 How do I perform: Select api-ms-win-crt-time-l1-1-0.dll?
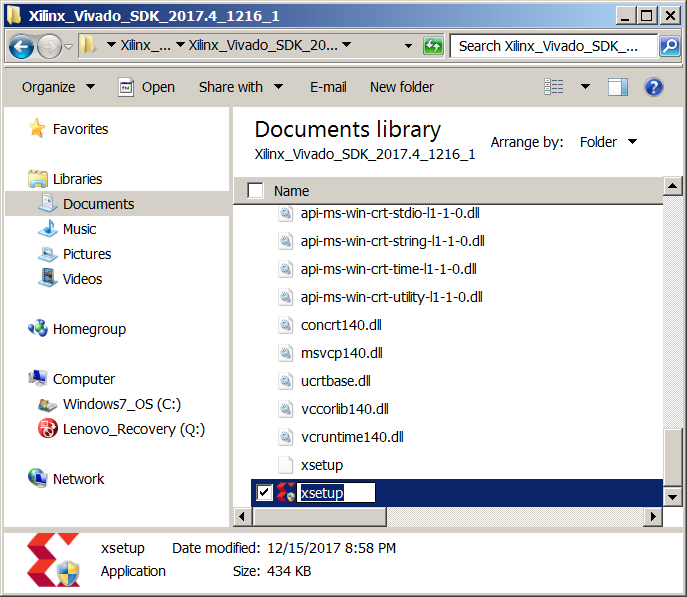pyautogui.click(x=389, y=269)
